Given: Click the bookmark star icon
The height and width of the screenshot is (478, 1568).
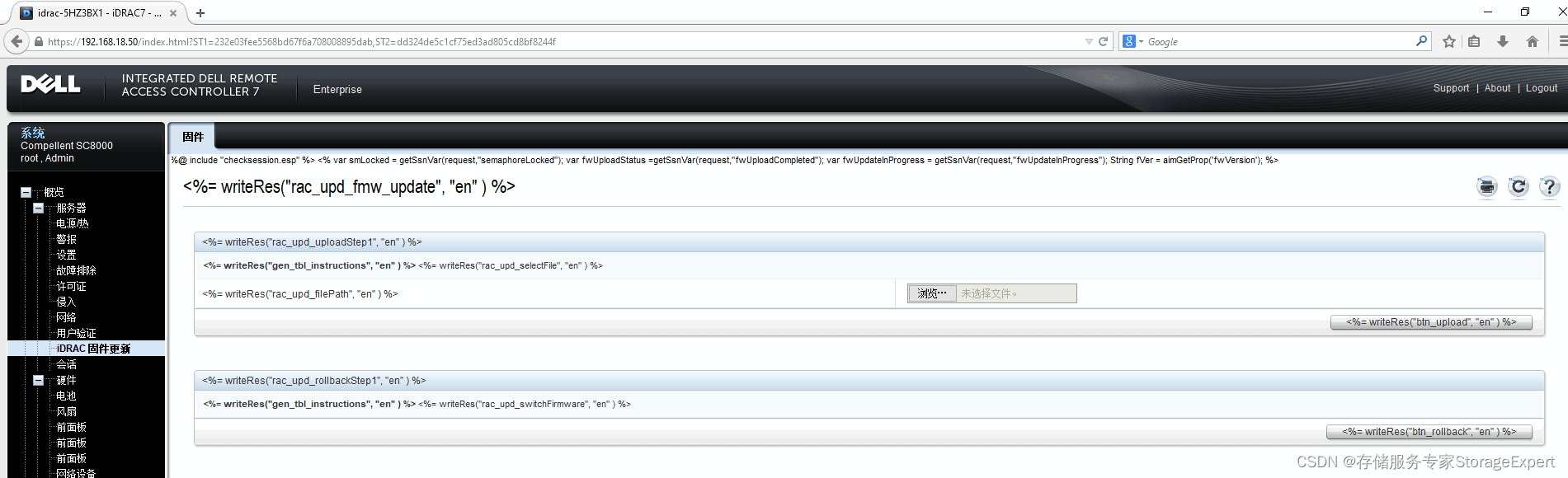Looking at the screenshot, I should click(1449, 41).
